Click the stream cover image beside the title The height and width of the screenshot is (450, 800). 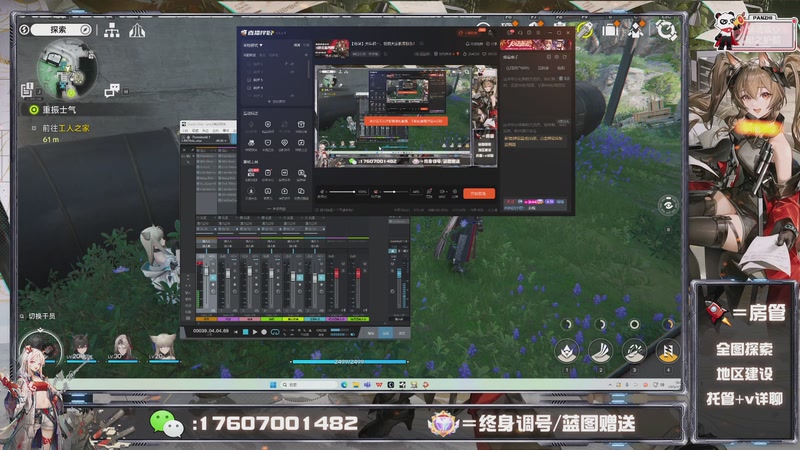(332, 48)
